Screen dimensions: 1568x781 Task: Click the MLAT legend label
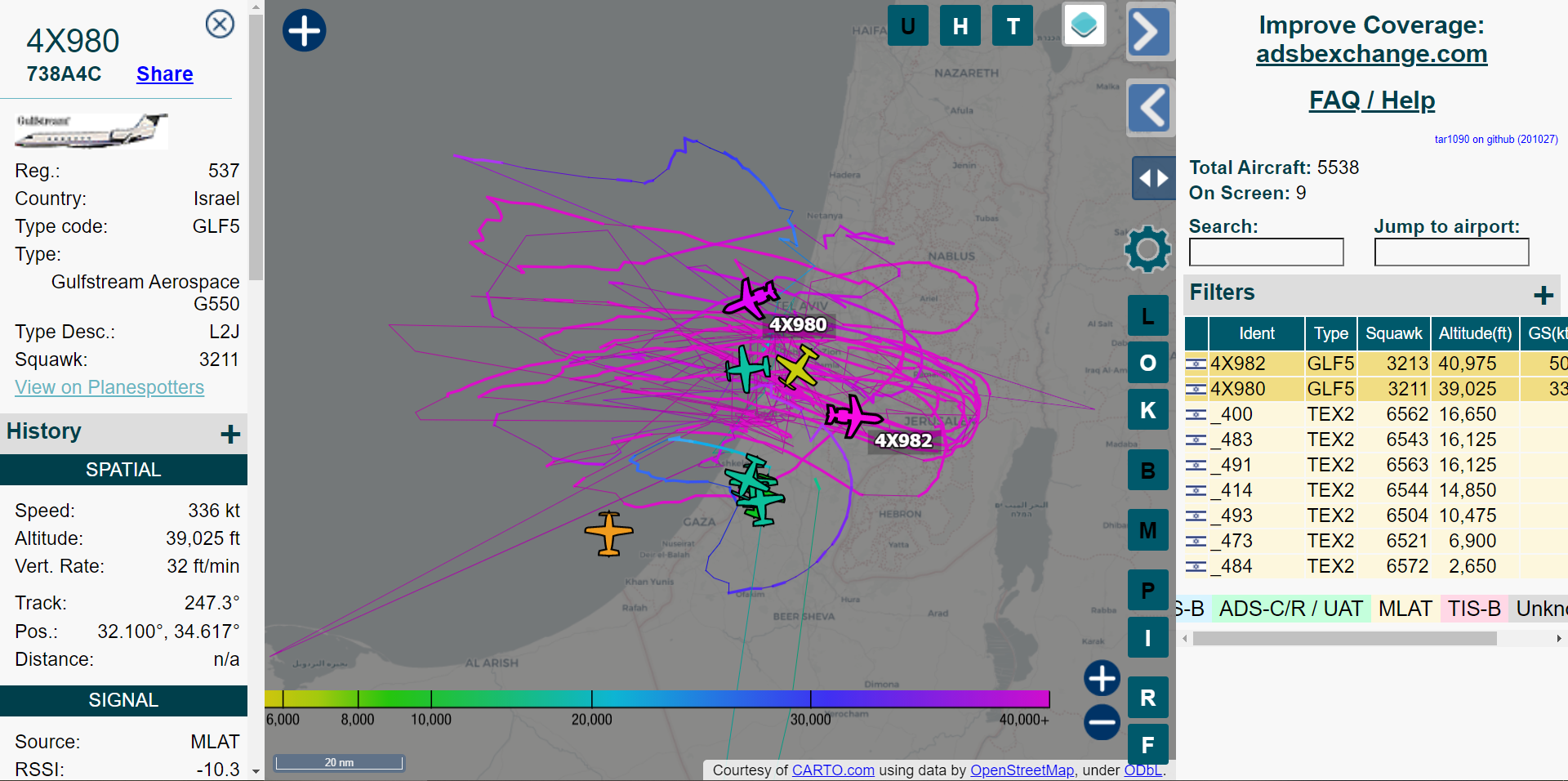1405,609
